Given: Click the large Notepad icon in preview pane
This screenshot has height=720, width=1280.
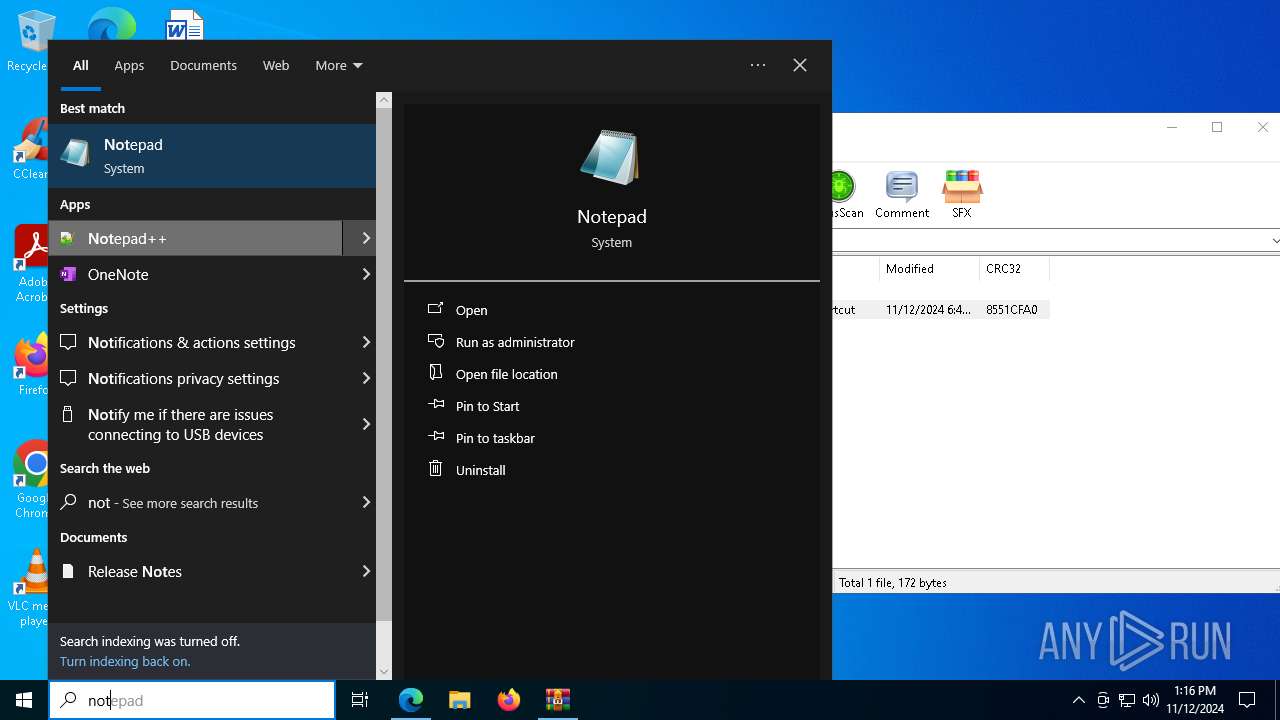Looking at the screenshot, I should click(611, 158).
